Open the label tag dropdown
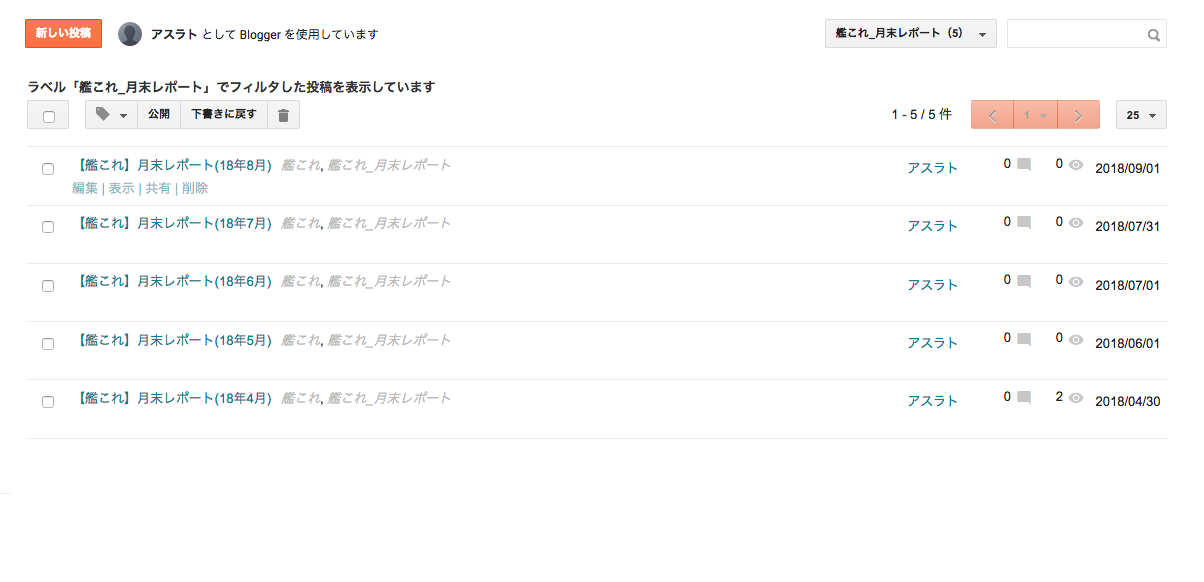 (x=111, y=115)
